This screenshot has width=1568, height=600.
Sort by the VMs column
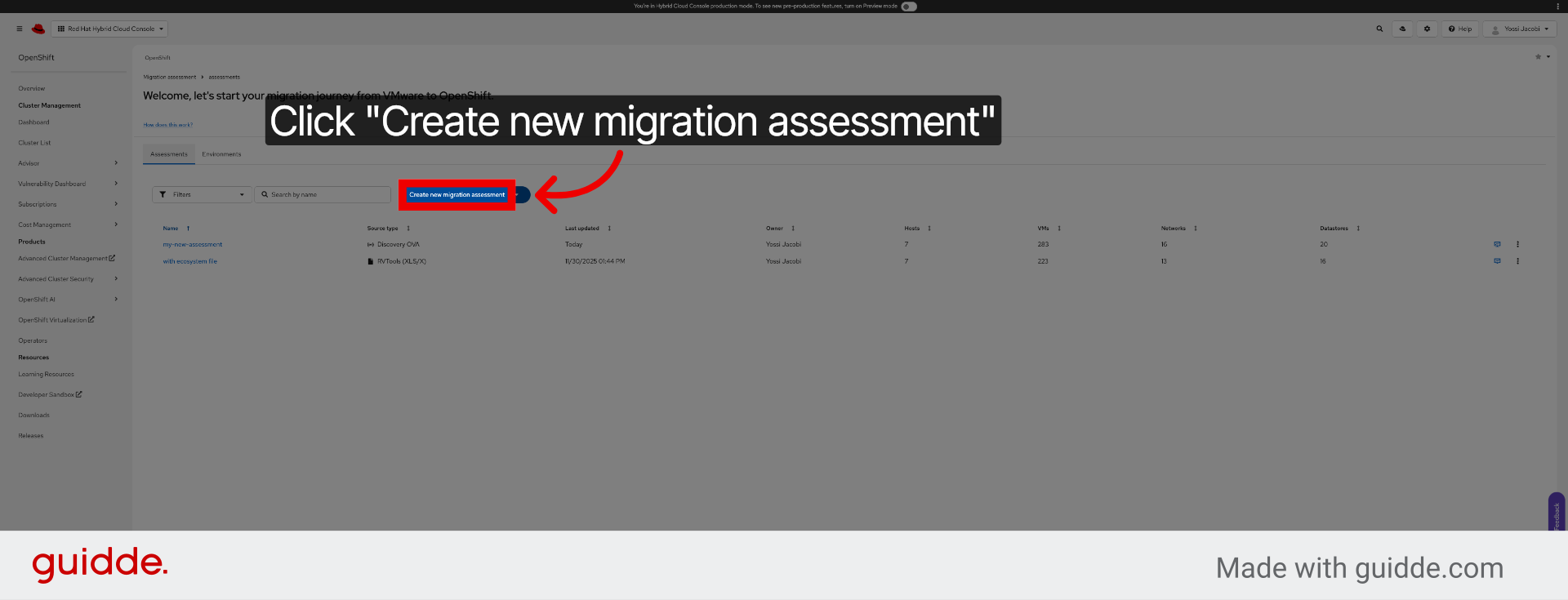(1059, 229)
